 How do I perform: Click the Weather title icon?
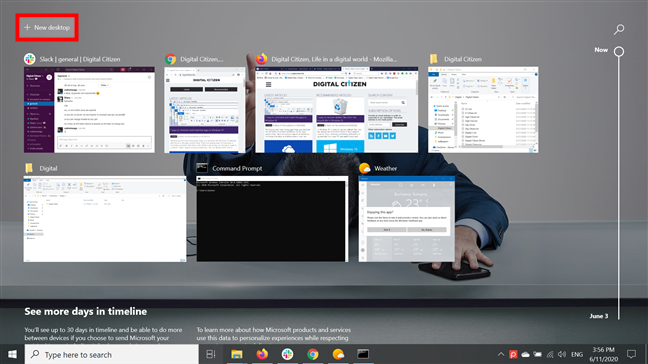pyautogui.click(x=364, y=168)
